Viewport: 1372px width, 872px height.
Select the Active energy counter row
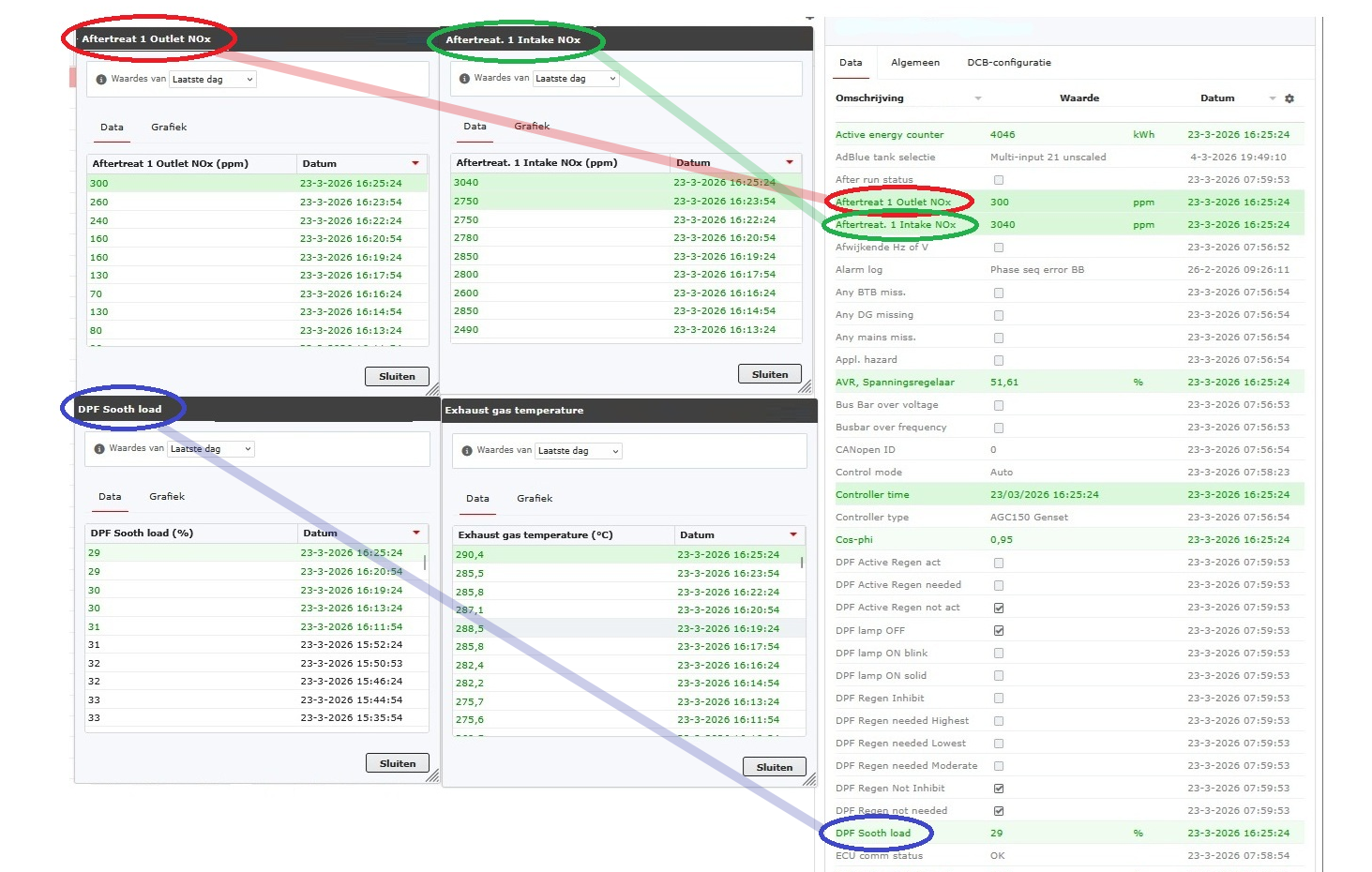coord(889,135)
